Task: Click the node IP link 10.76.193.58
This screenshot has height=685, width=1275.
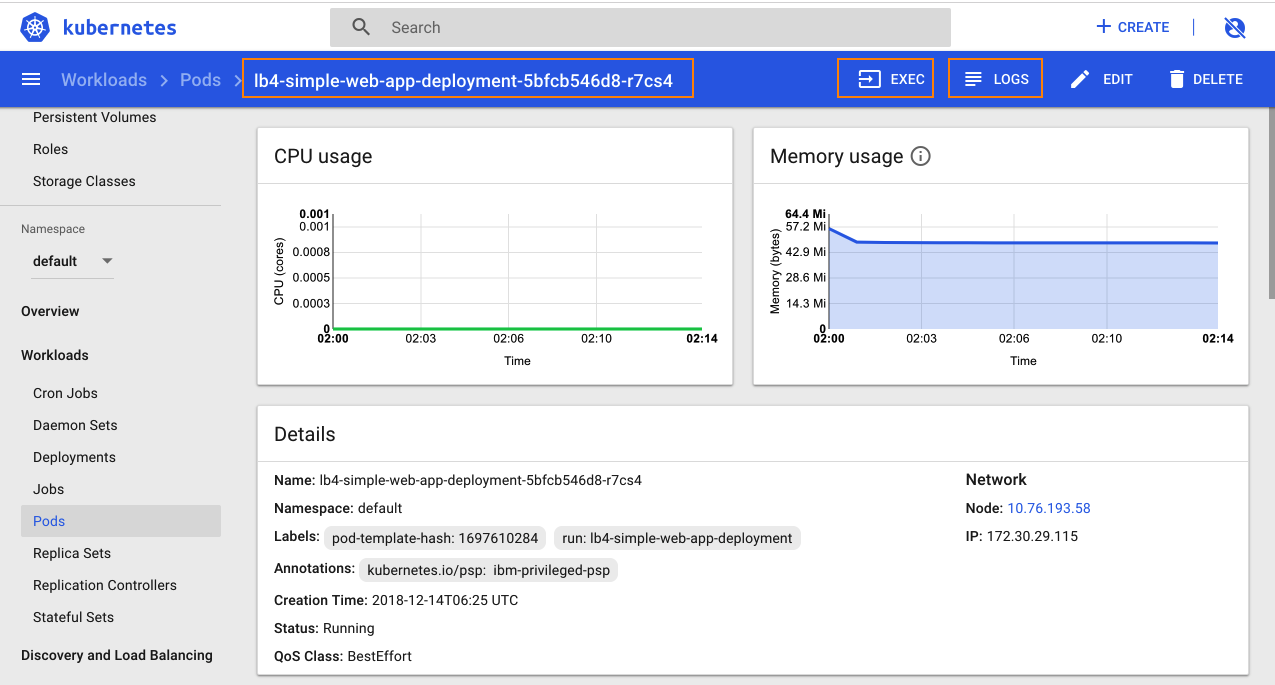Action: [x=1048, y=508]
